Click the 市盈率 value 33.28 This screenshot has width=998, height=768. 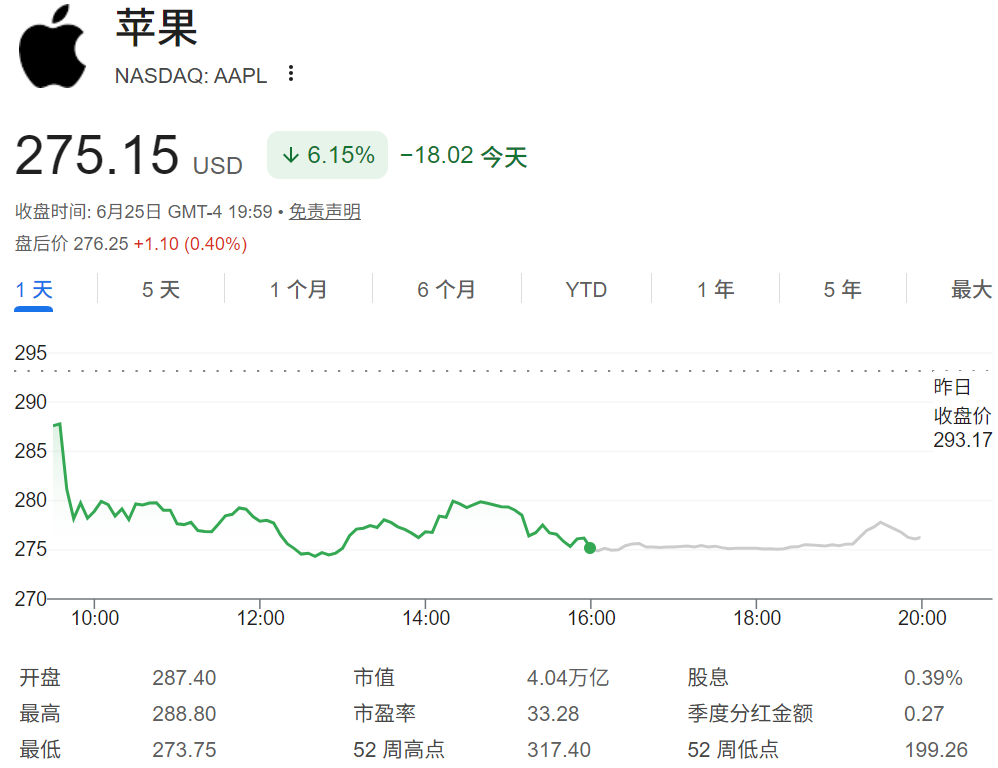tap(553, 714)
